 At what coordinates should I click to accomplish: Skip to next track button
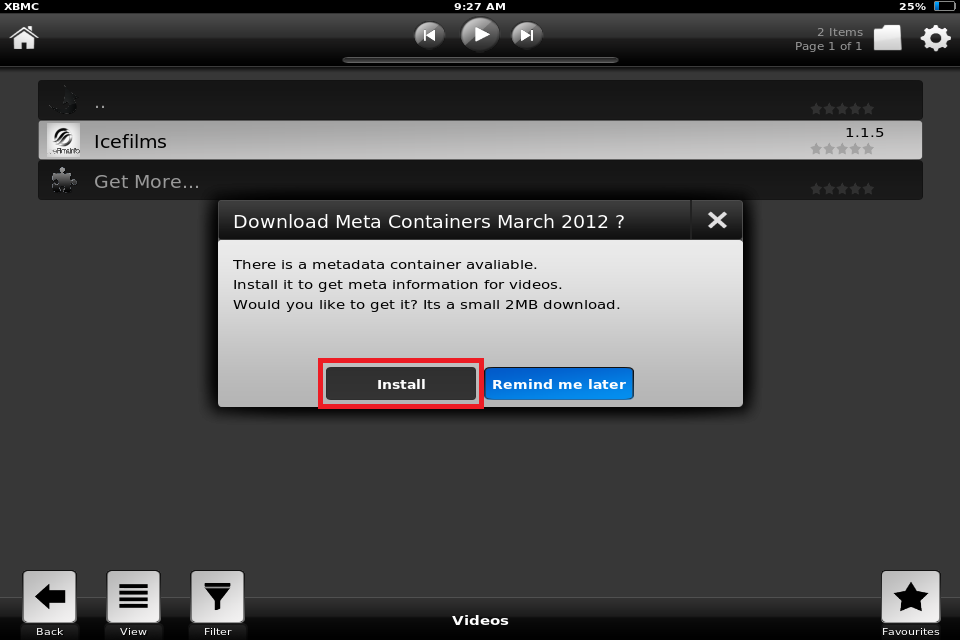(x=527, y=36)
